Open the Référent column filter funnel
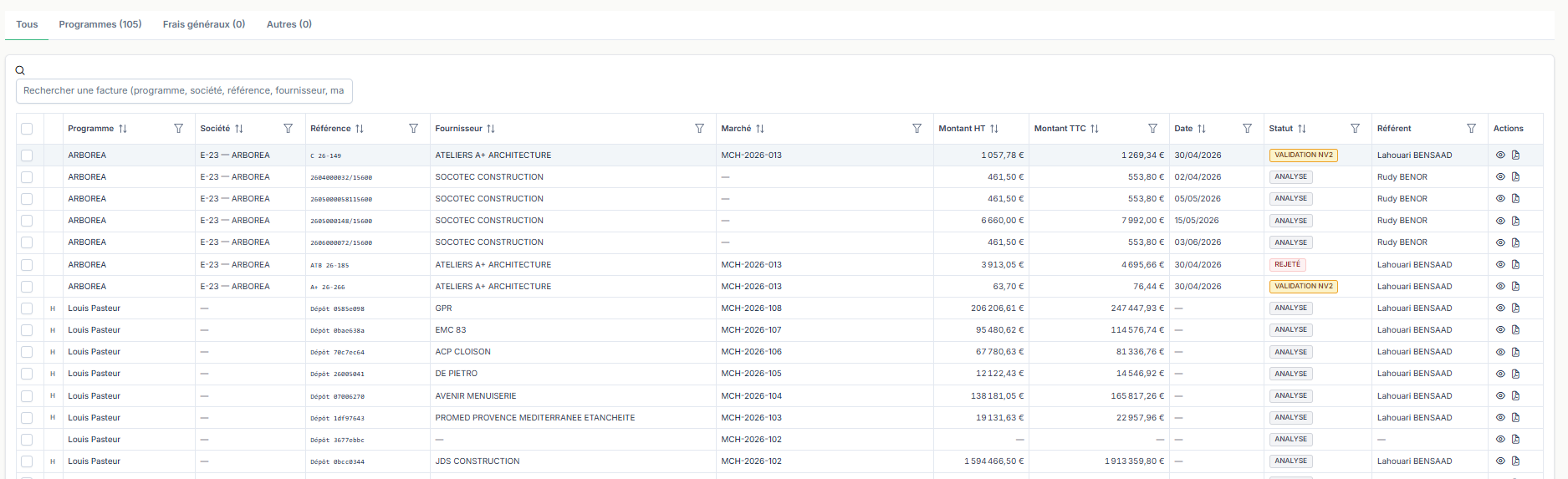Screen dimensions: 1568x479 [x=1471, y=129]
